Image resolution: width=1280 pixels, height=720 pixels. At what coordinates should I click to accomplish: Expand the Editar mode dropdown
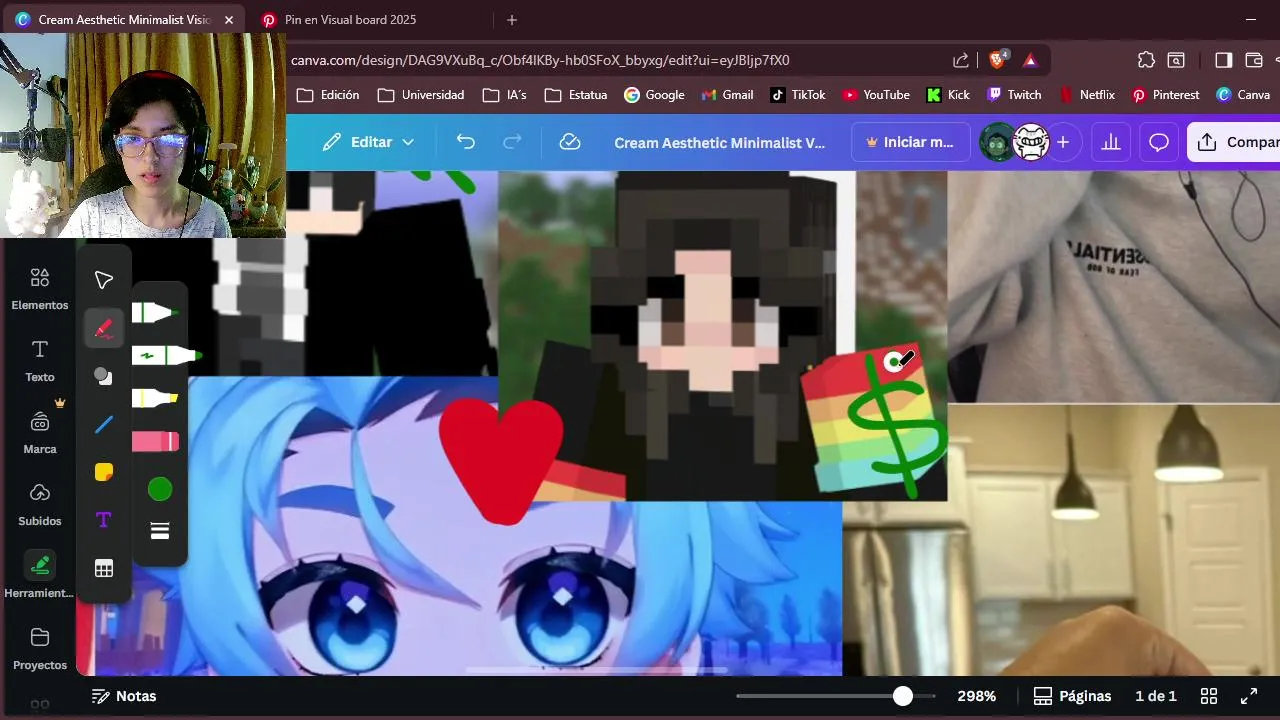(x=368, y=142)
